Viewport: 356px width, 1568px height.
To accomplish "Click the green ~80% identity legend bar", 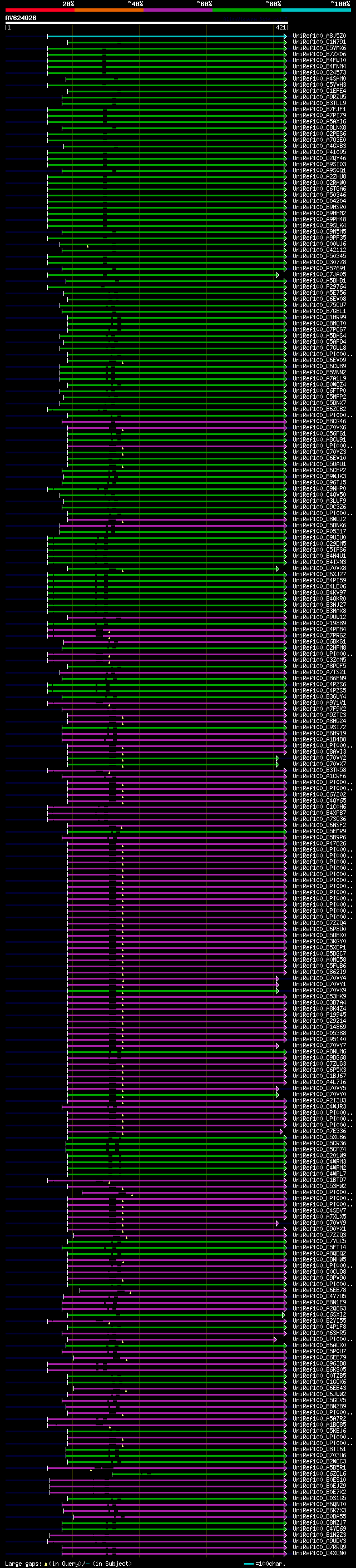I will click(247, 10).
